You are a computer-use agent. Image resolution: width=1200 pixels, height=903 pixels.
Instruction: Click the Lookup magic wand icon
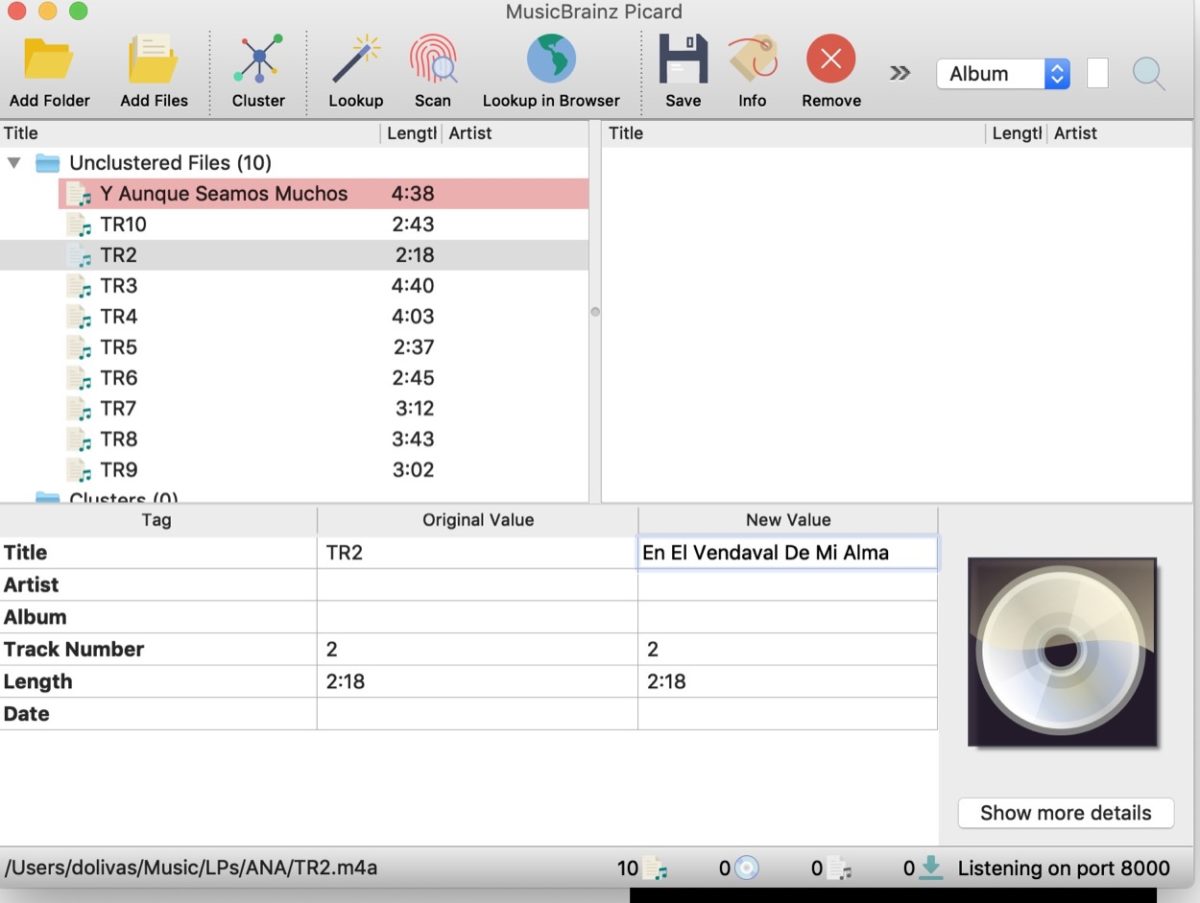click(x=356, y=60)
